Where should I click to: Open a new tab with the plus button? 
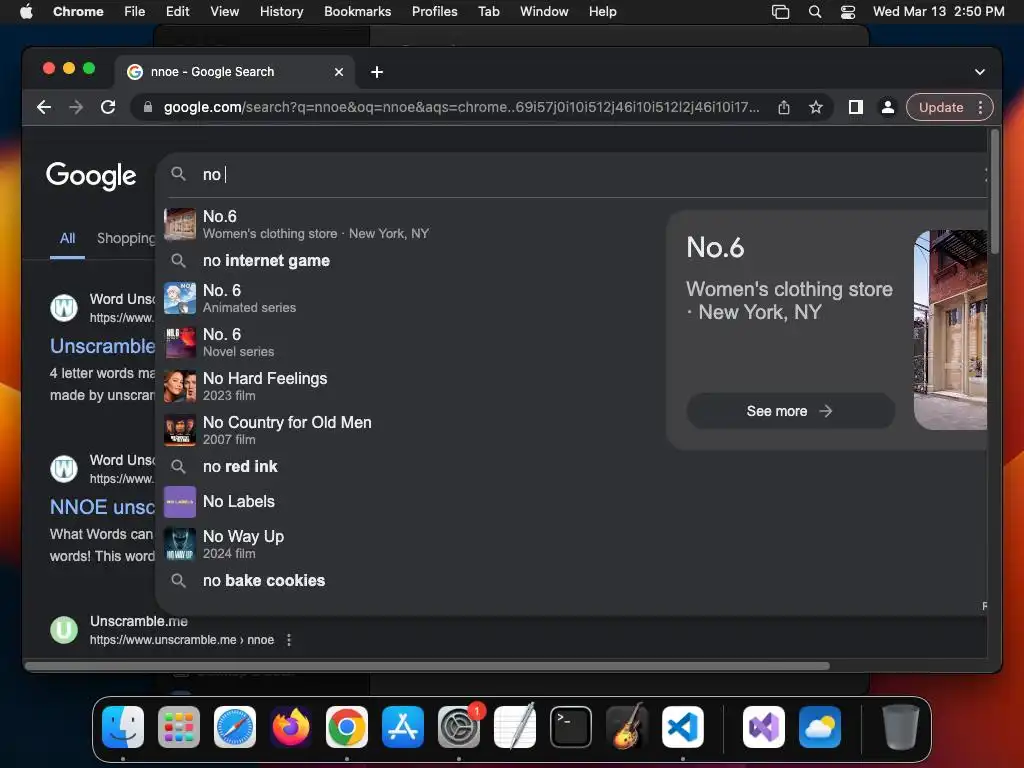coord(377,72)
